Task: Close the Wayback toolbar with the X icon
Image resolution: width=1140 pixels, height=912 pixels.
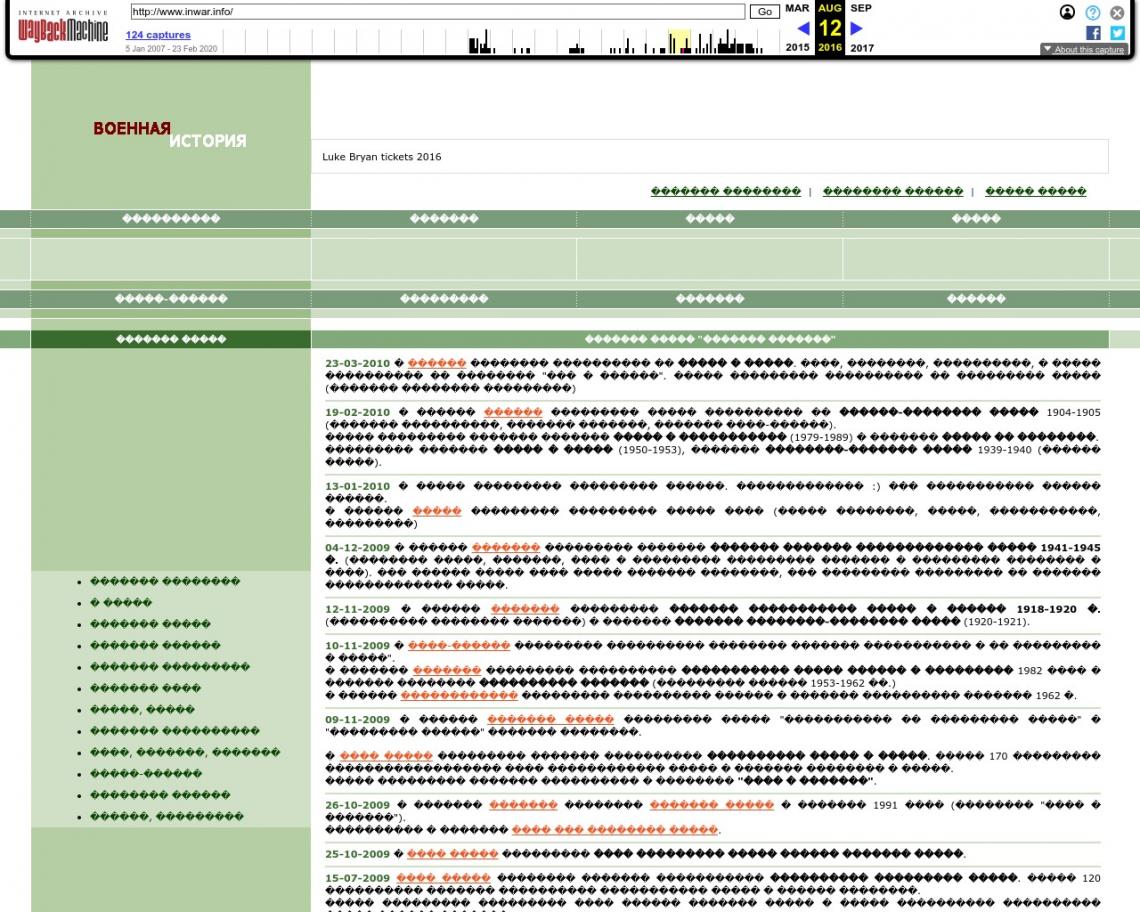Action: coord(1117,12)
